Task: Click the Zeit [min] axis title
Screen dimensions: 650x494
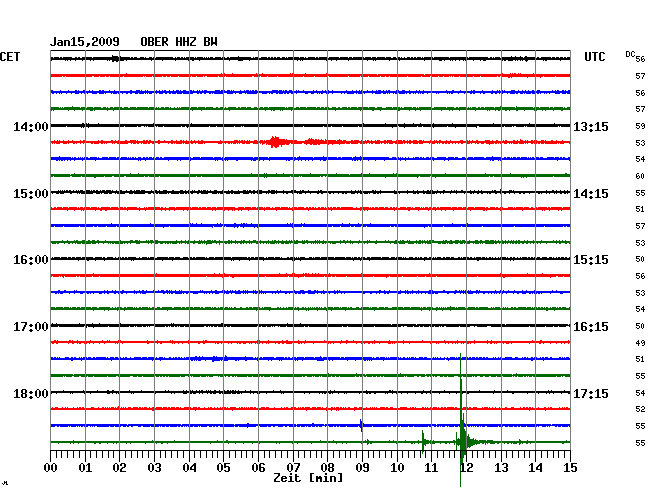Action: [308, 478]
